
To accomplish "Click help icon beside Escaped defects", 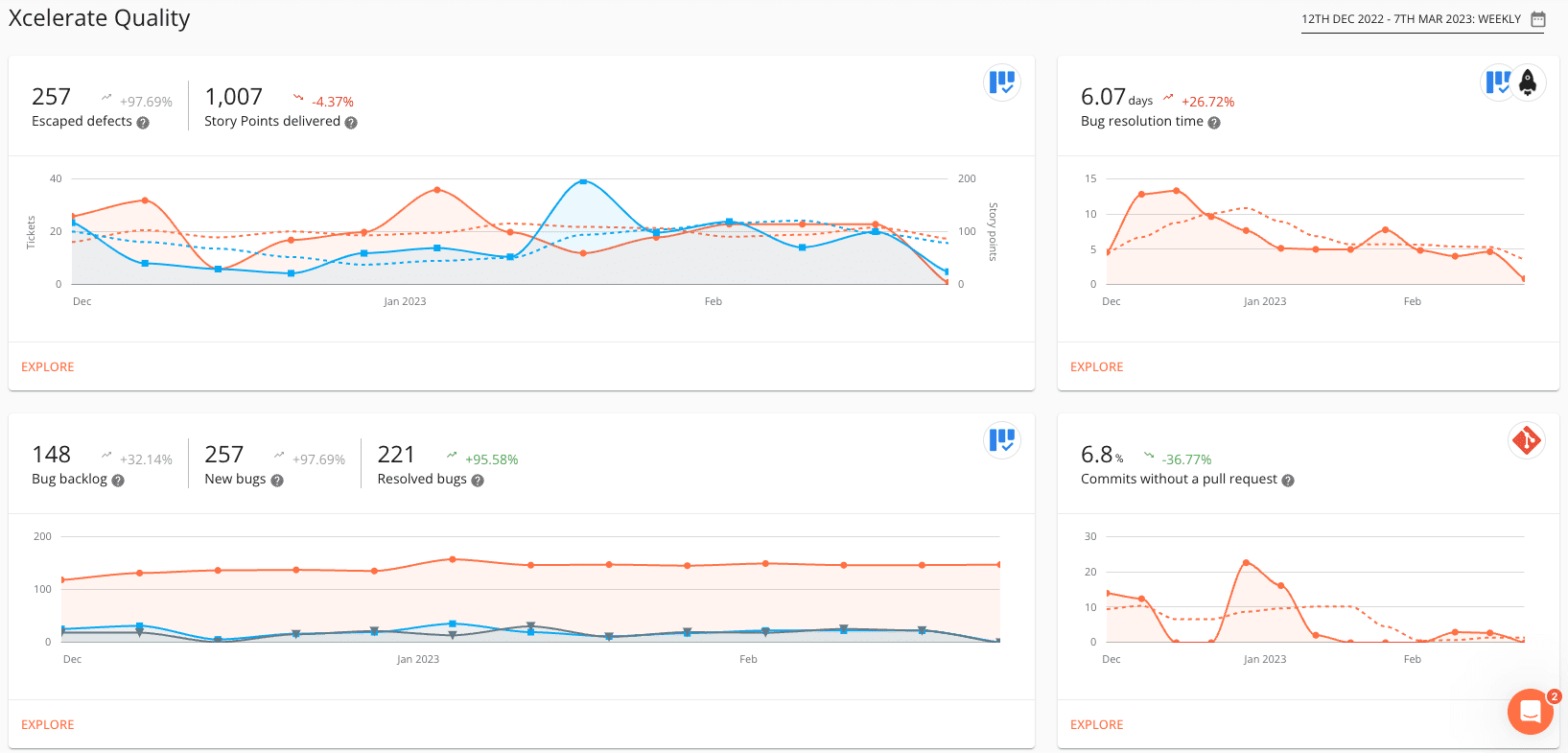I will click(x=143, y=123).
